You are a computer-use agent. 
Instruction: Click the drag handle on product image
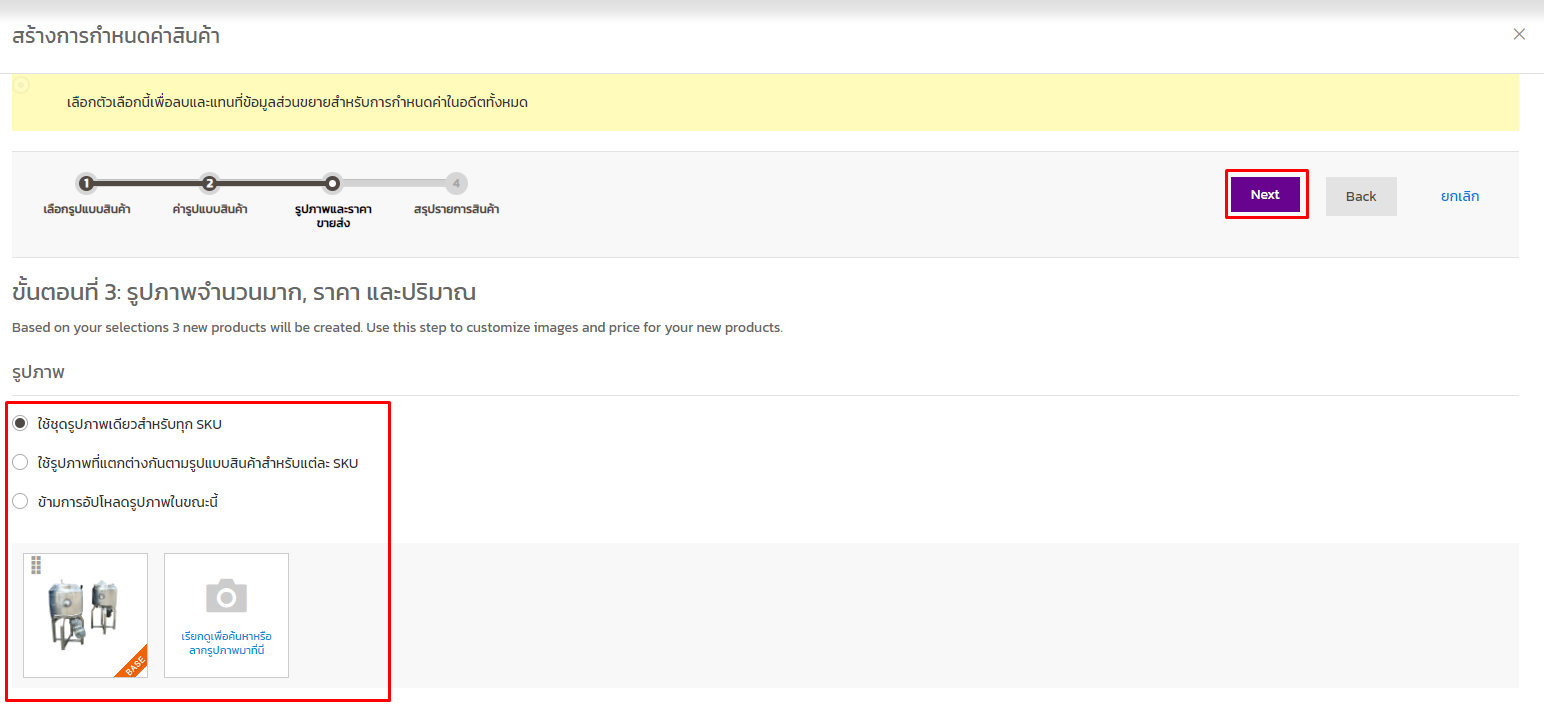click(36, 566)
